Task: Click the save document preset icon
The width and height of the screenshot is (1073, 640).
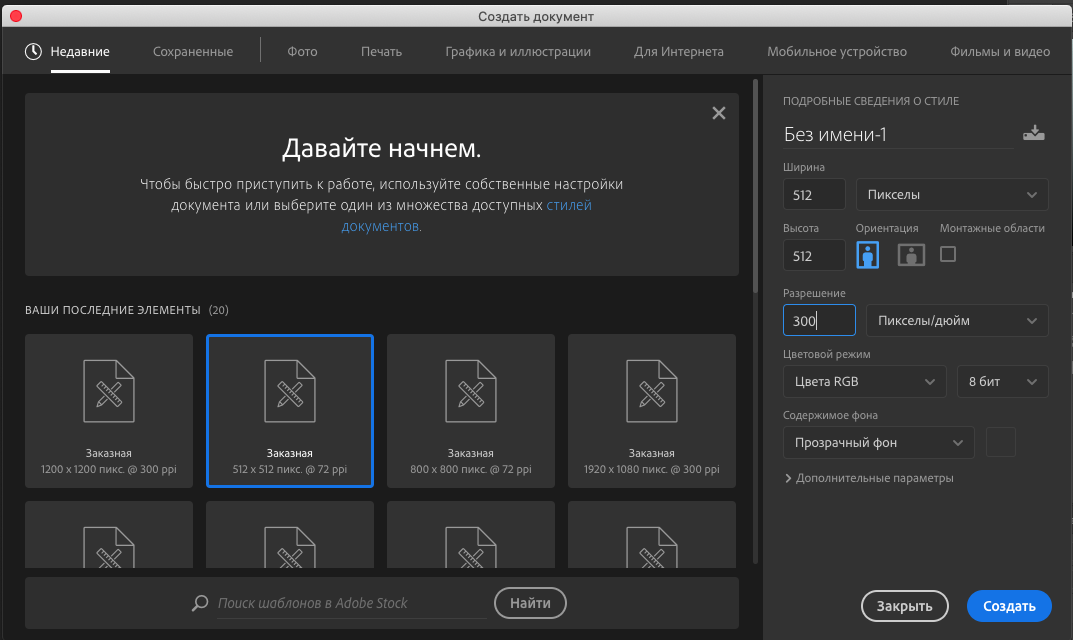Action: click(x=1034, y=131)
